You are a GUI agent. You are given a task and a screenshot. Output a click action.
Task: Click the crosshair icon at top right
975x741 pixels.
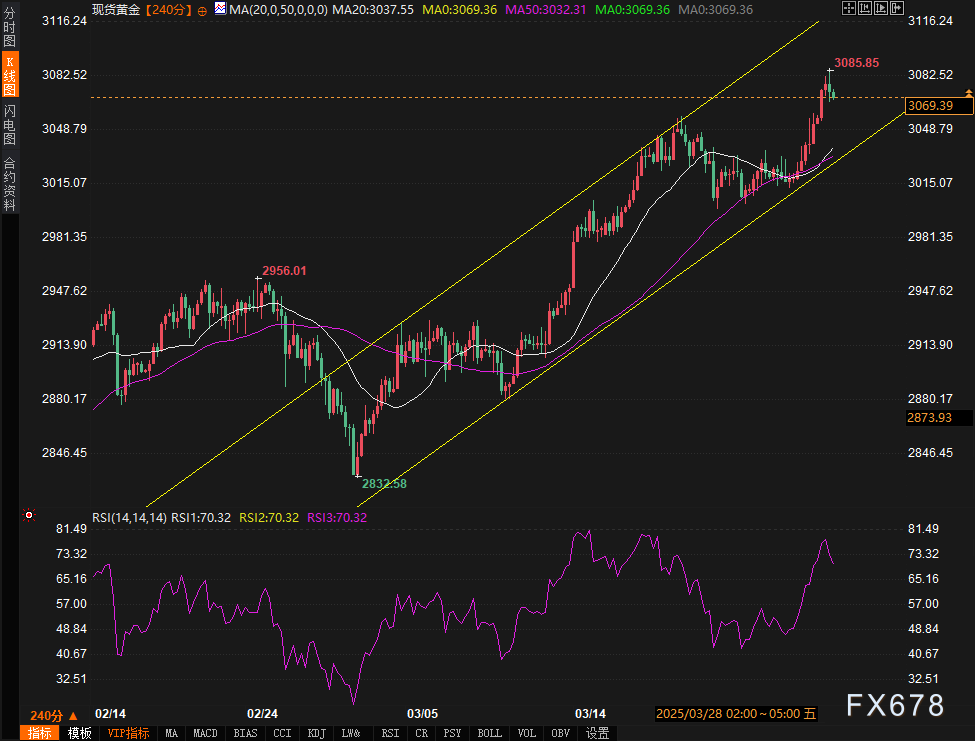(x=849, y=9)
